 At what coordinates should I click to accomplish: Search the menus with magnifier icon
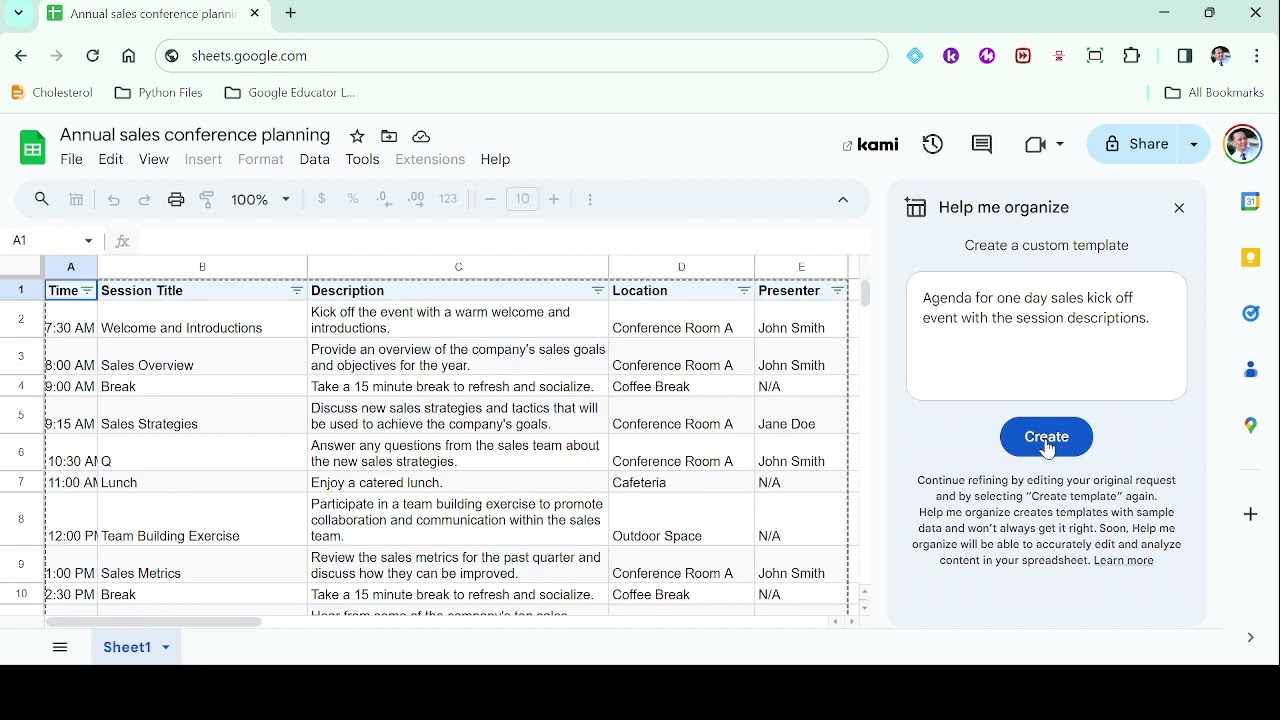(x=42, y=200)
